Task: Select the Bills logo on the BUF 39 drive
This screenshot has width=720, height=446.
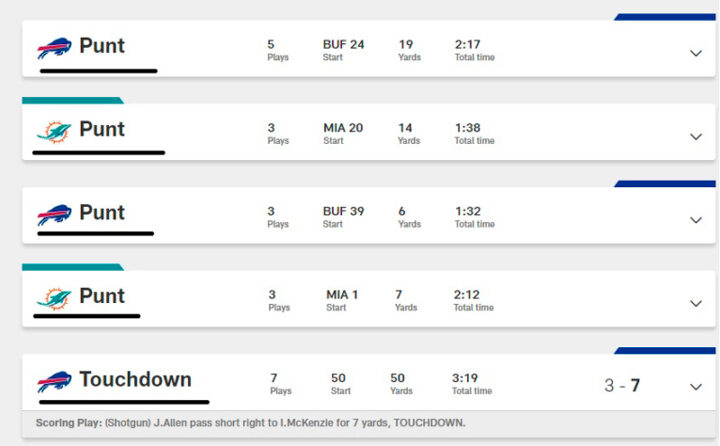Action: point(55,214)
